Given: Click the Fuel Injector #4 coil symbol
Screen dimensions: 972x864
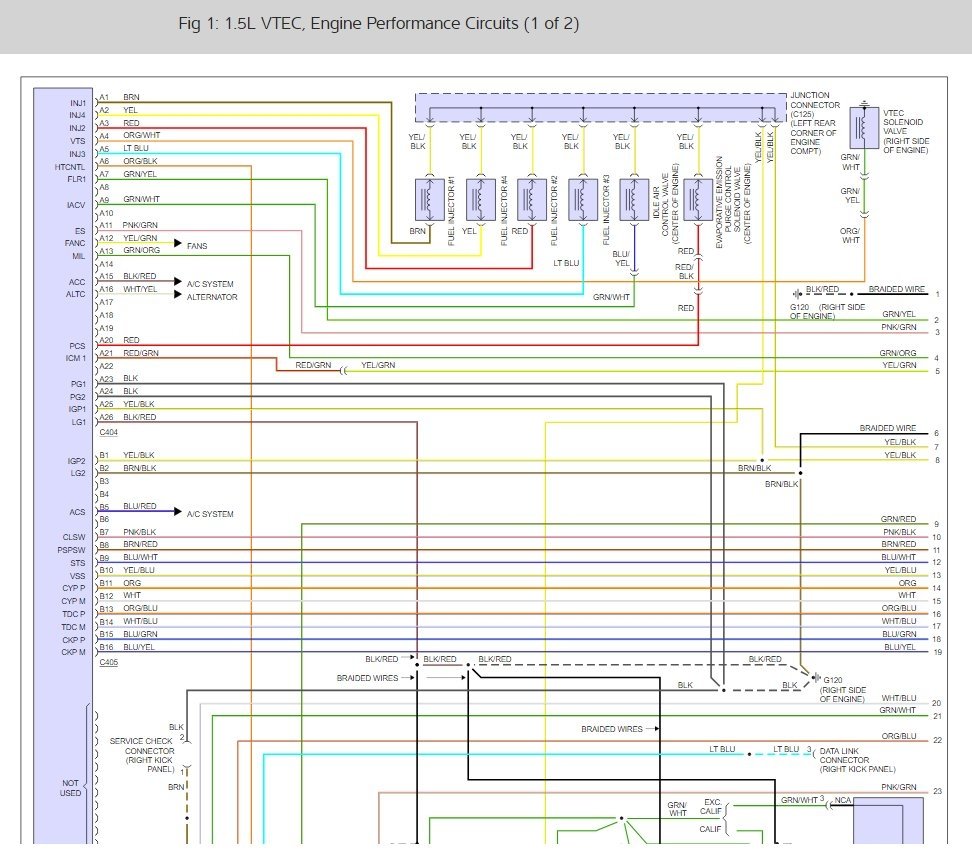Looking at the screenshot, I should (481, 198).
